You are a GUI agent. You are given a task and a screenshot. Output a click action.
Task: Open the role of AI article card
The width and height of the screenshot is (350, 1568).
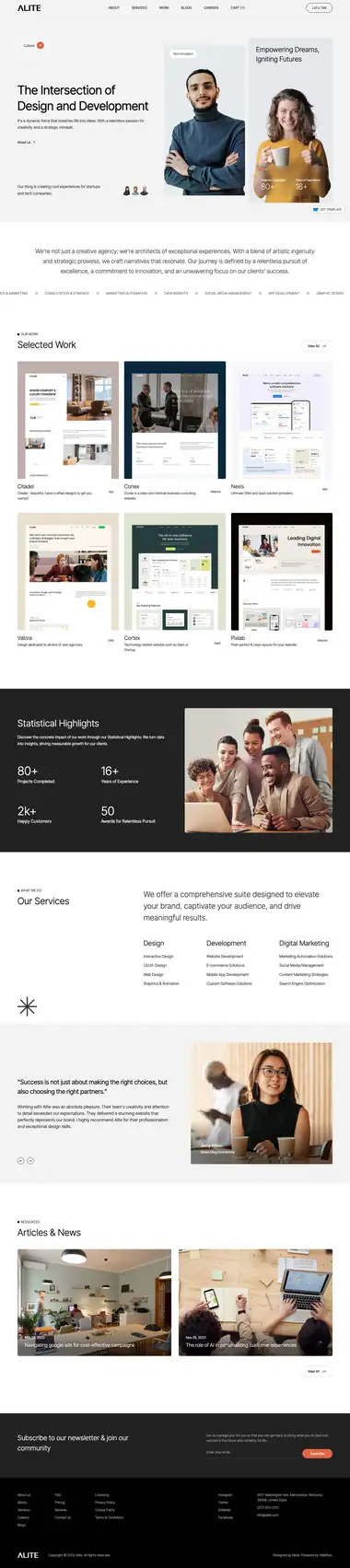255,1302
